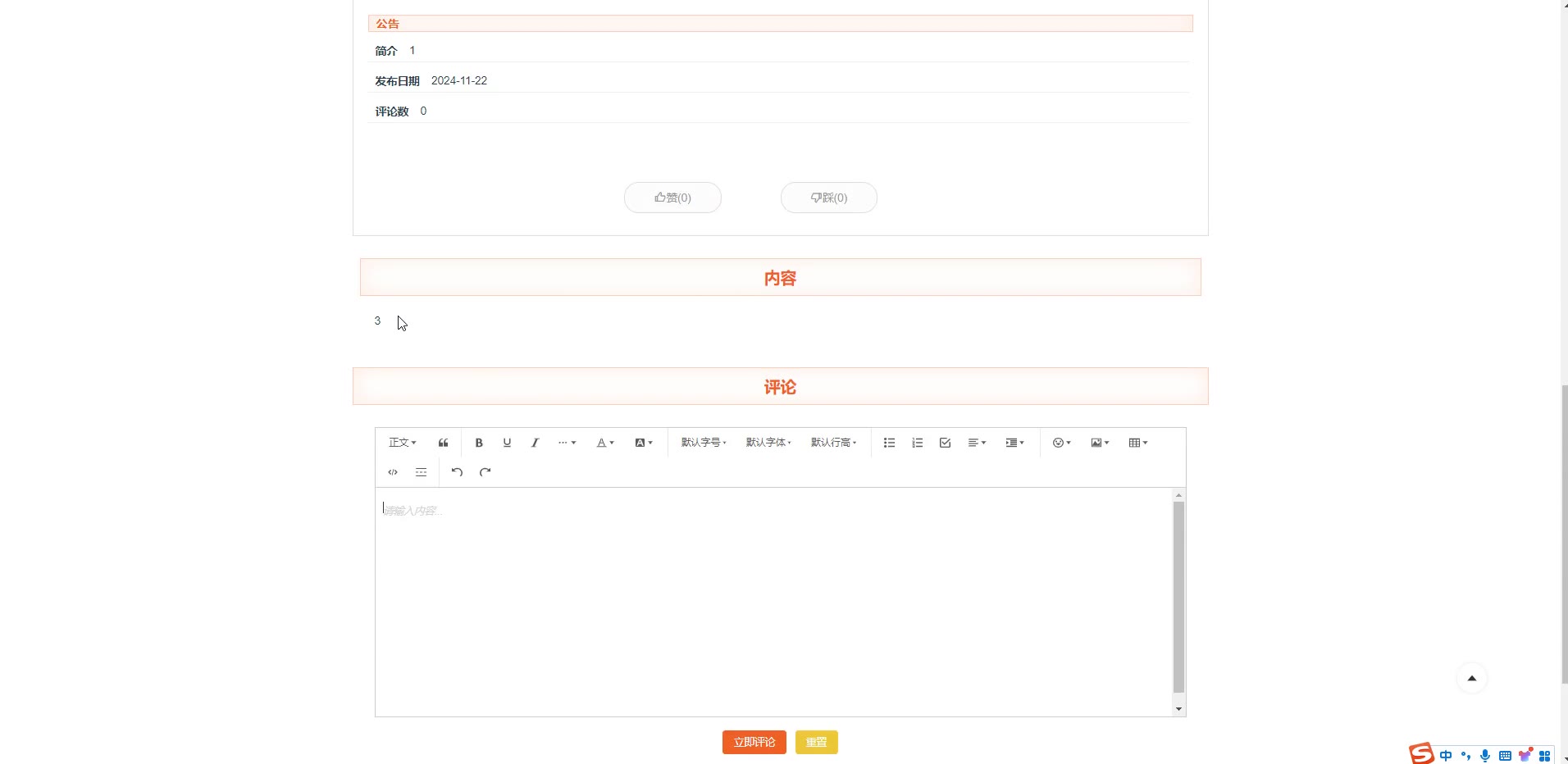Insert a horizontal divider line

(x=421, y=472)
